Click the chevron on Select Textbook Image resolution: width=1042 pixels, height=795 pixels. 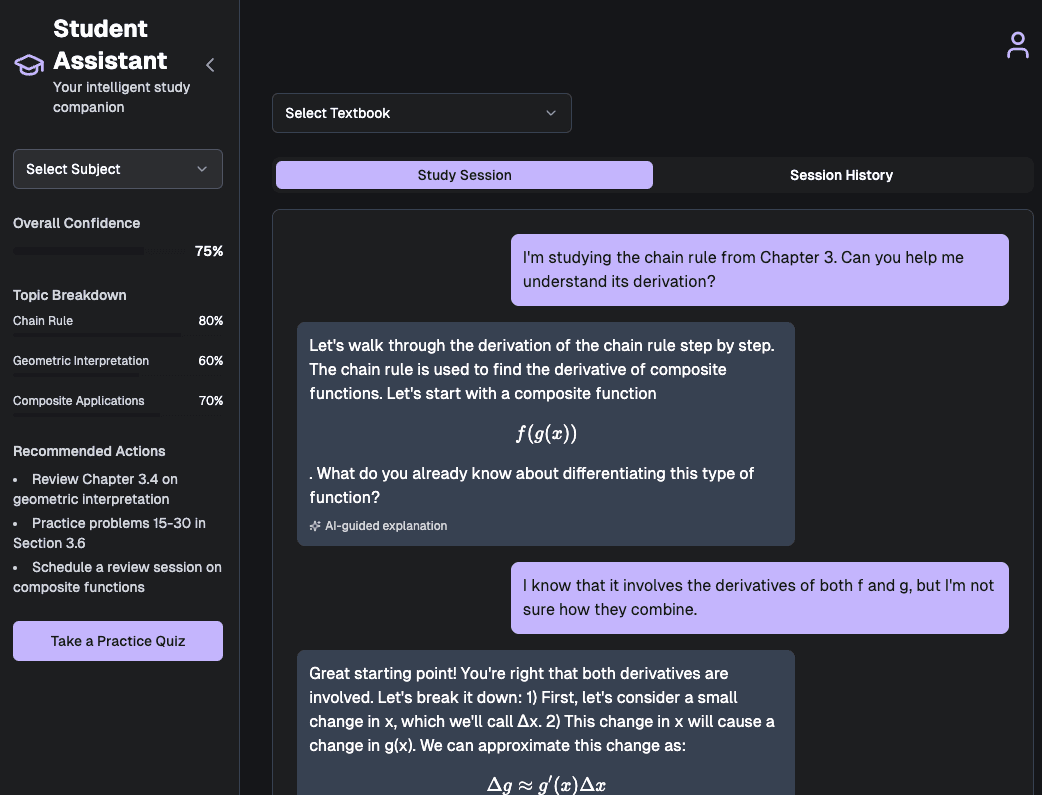pos(551,113)
